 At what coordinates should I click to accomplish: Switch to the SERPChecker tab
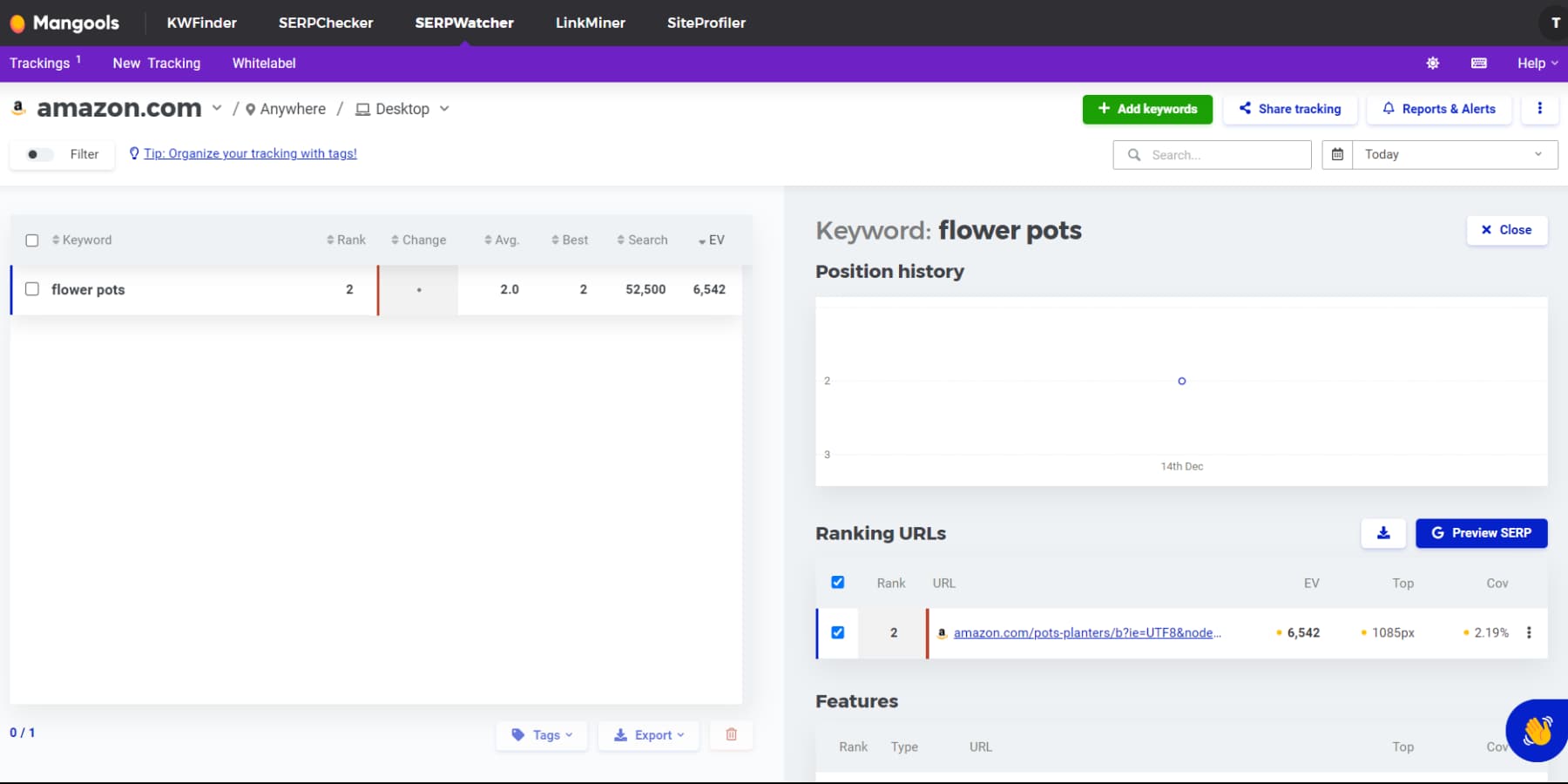point(326,23)
